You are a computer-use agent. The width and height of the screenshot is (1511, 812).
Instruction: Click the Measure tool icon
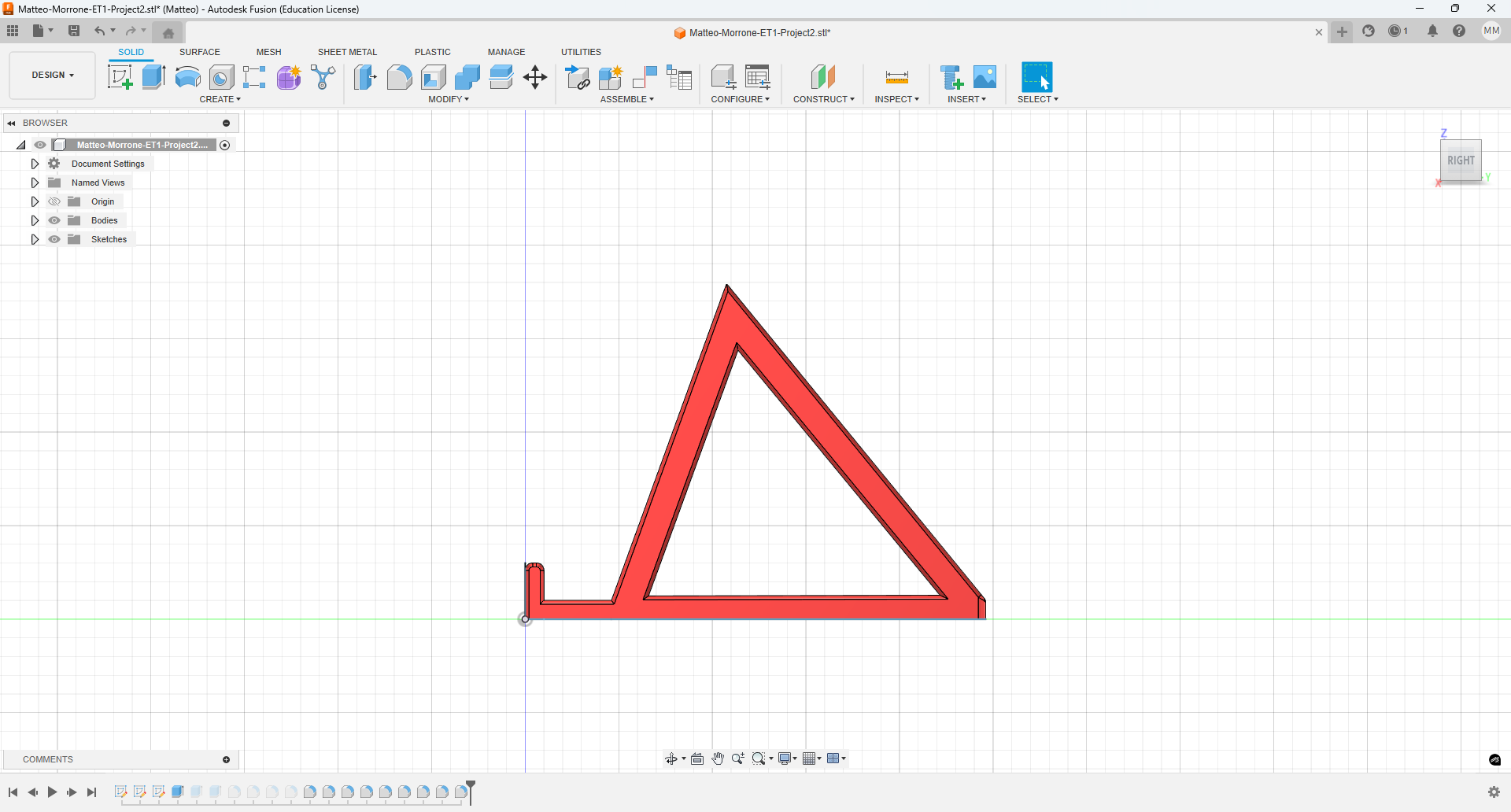pos(896,77)
